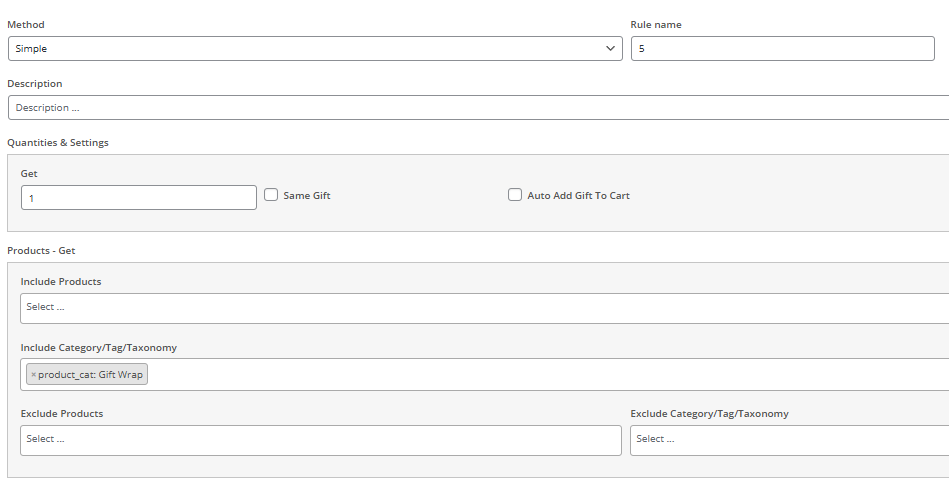The width and height of the screenshot is (949, 486).
Task: Enable Auto Add Gift To Cart checkbox
Action: point(515,196)
